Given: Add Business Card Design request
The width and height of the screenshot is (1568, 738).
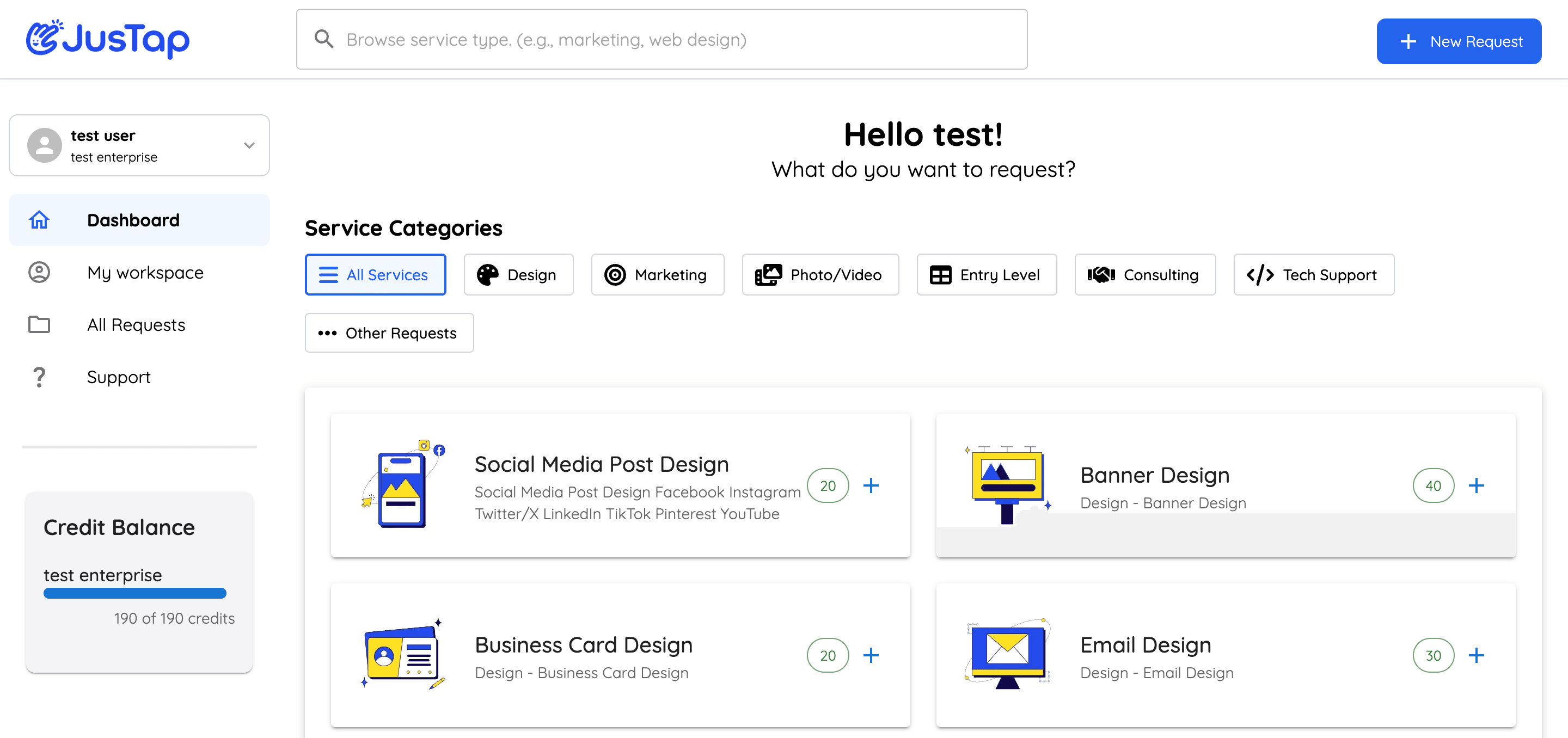Looking at the screenshot, I should (871, 655).
